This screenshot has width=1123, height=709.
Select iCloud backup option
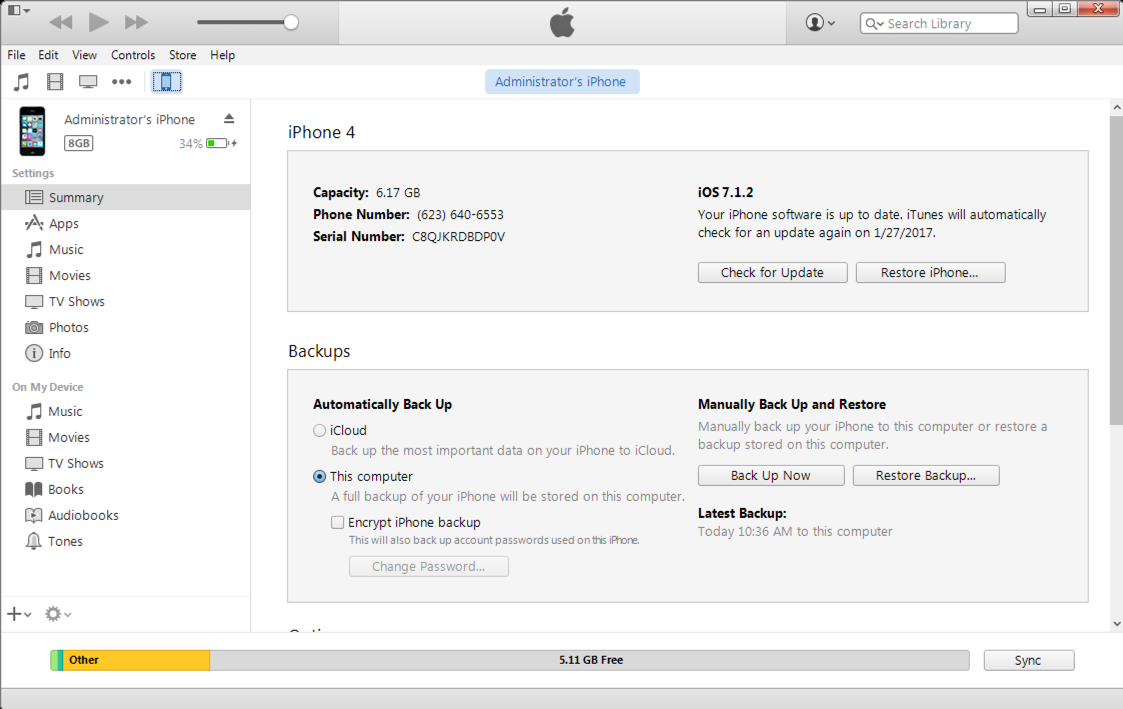click(319, 430)
